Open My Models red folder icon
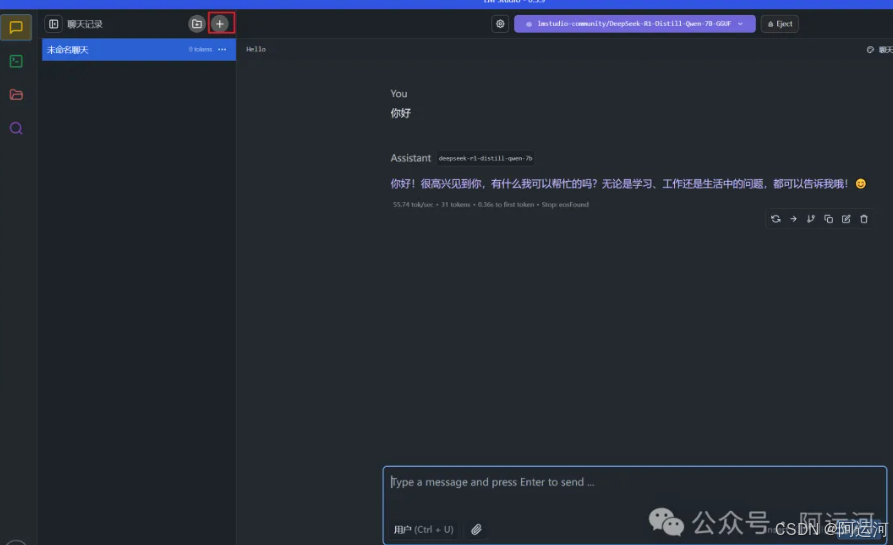Viewport: 893px width, 545px height. pyautogui.click(x=16, y=95)
